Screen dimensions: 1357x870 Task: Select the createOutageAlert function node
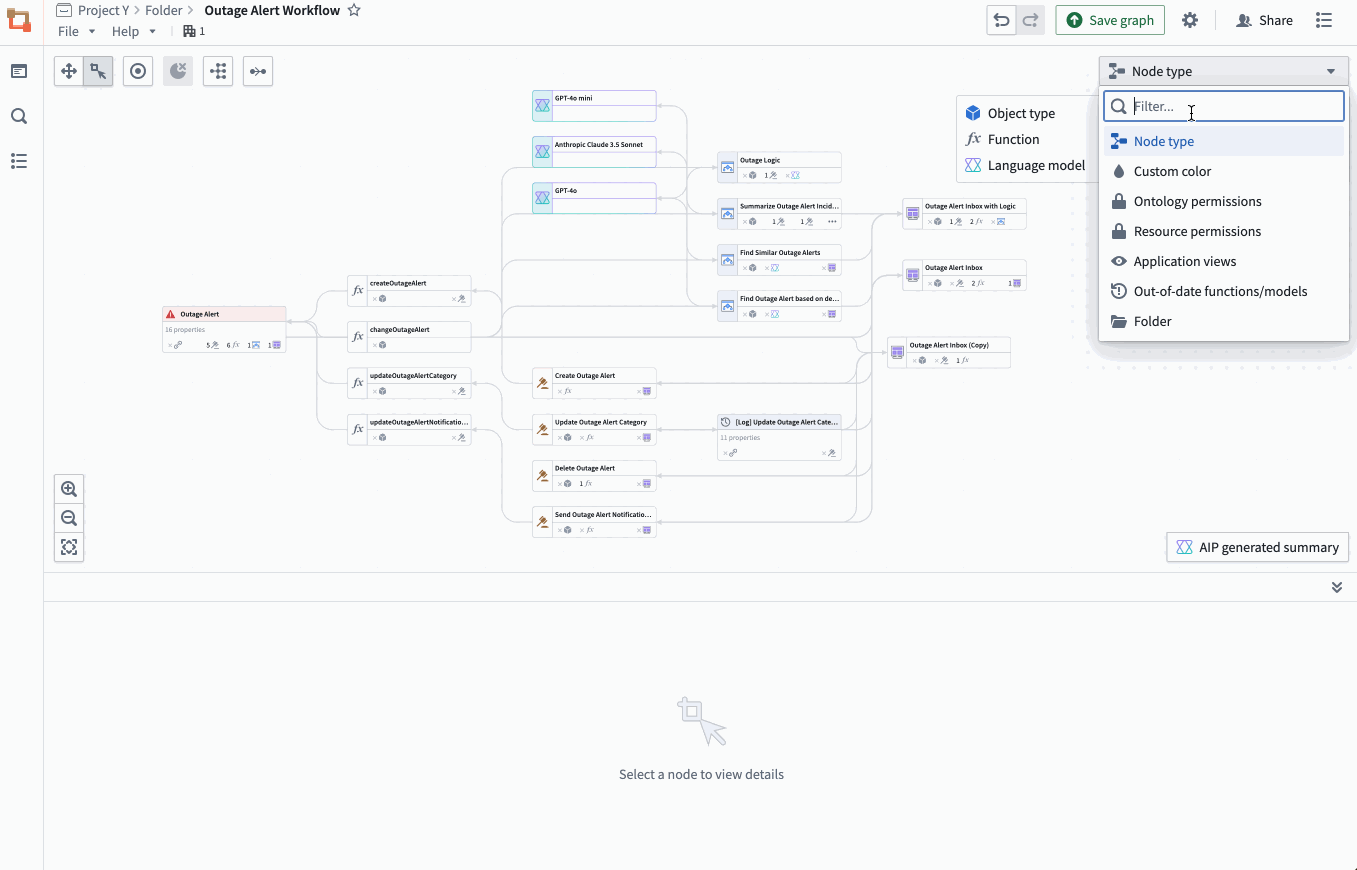[x=409, y=291]
